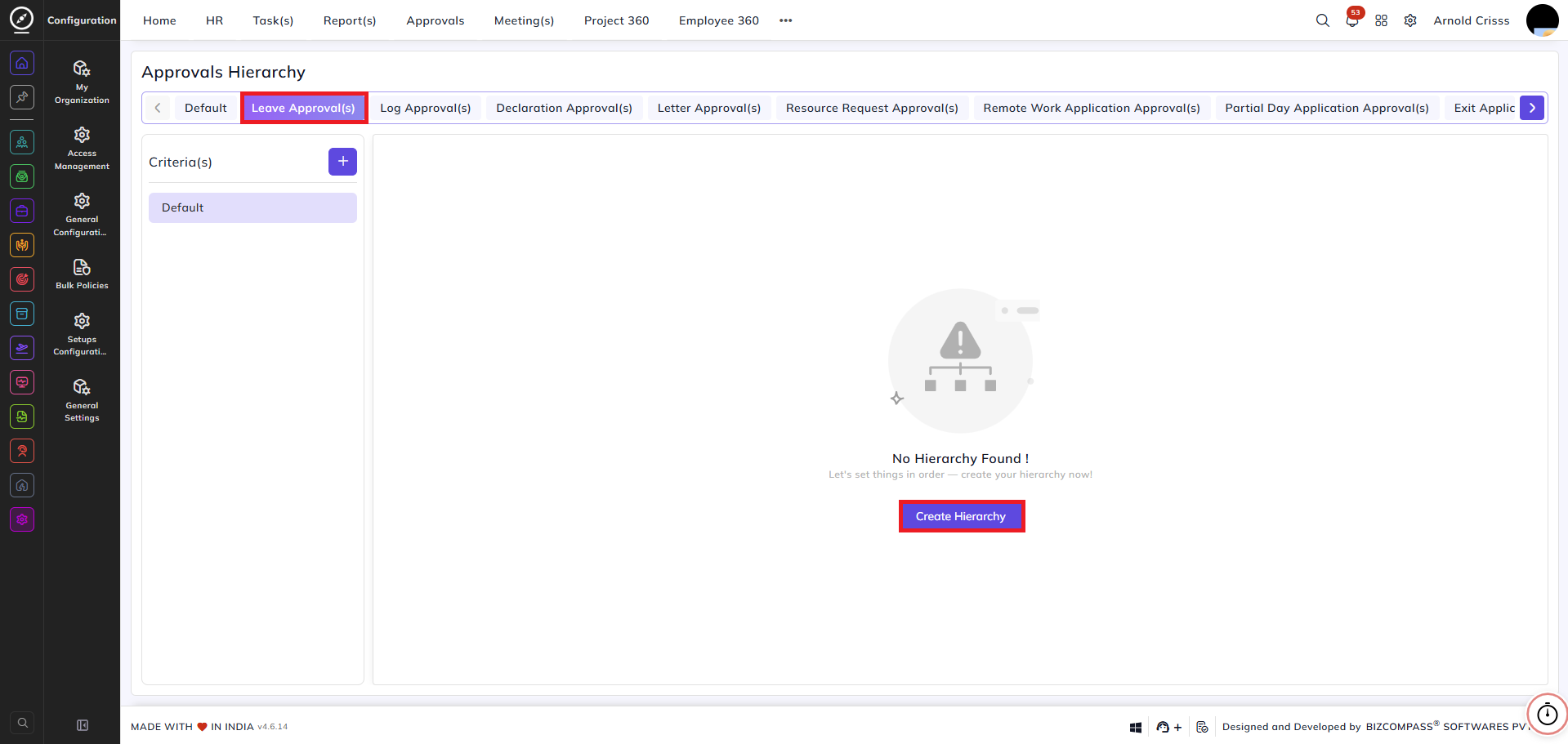Open the Meeting(s) menu

pyautogui.click(x=525, y=20)
